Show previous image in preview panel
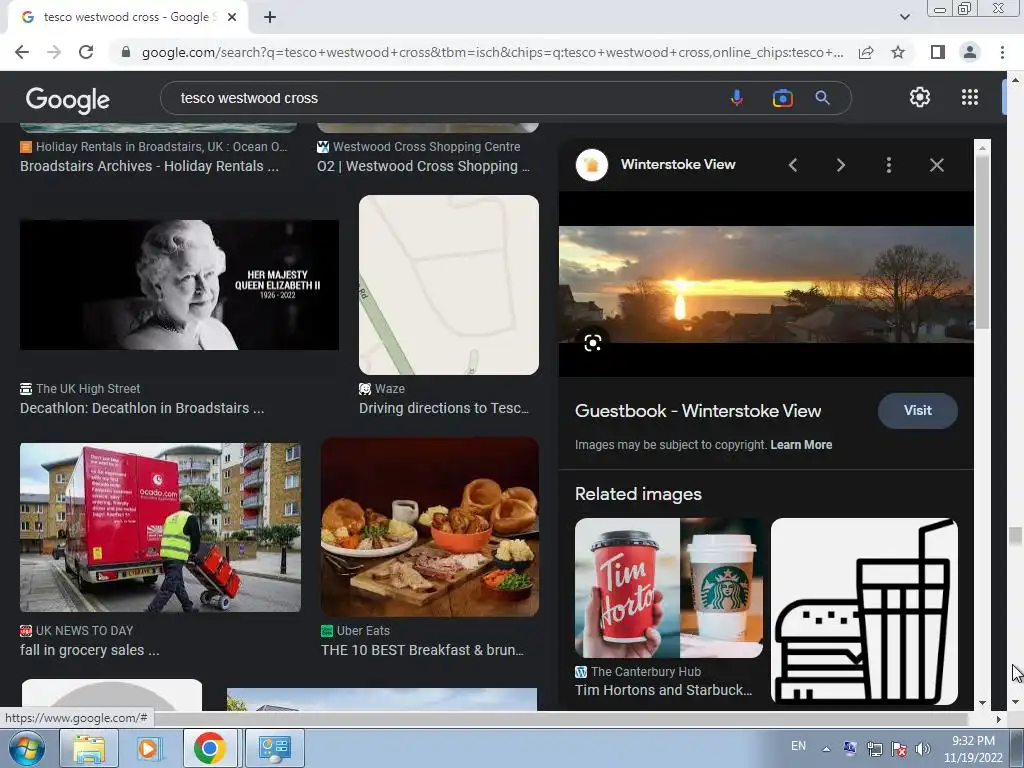 click(793, 165)
